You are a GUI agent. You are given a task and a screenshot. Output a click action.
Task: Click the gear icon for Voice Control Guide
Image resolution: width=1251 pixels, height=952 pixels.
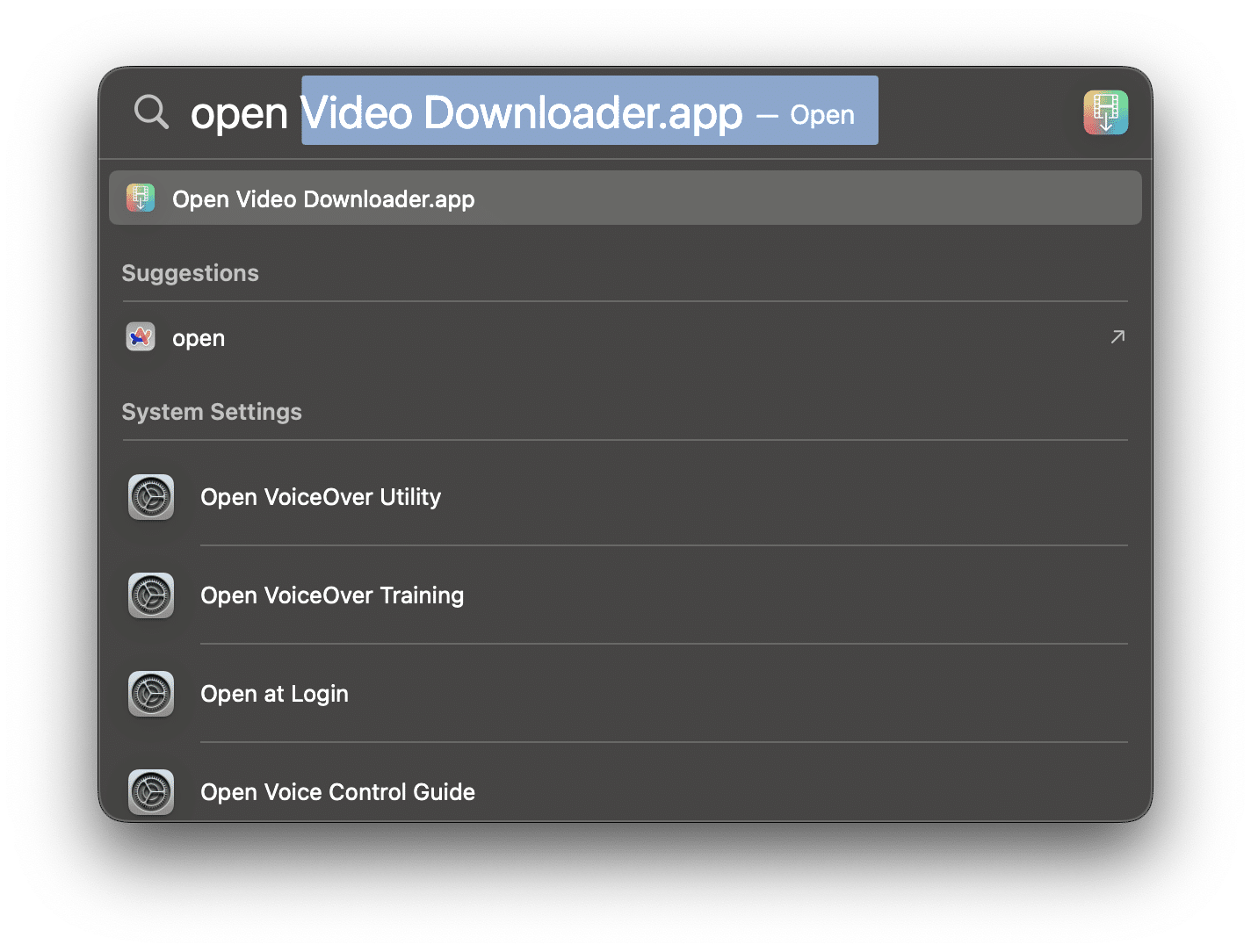pyautogui.click(x=151, y=791)
